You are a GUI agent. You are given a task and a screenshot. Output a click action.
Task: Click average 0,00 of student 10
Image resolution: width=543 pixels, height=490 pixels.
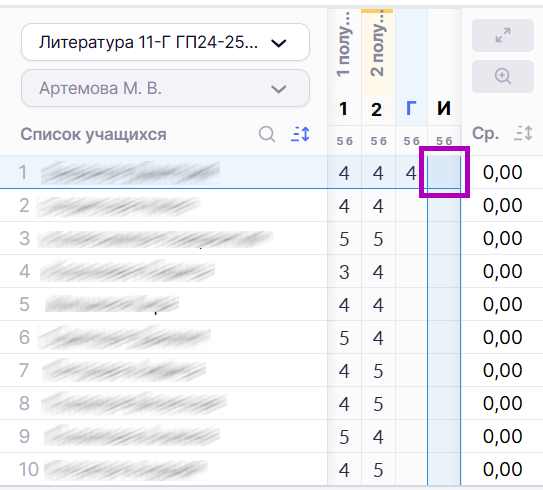click(x=502, y=469)
